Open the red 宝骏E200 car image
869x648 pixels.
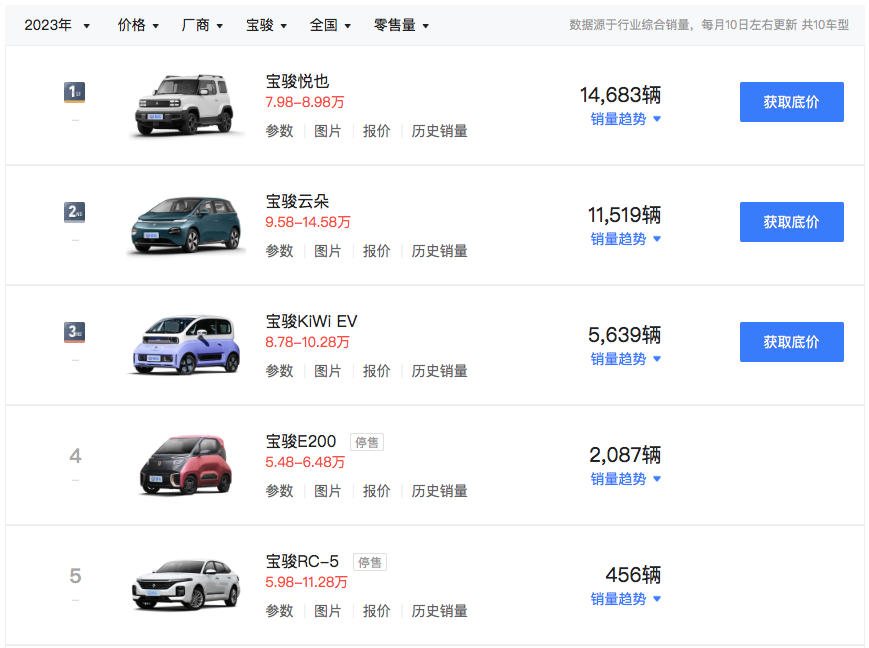(185, 465)
